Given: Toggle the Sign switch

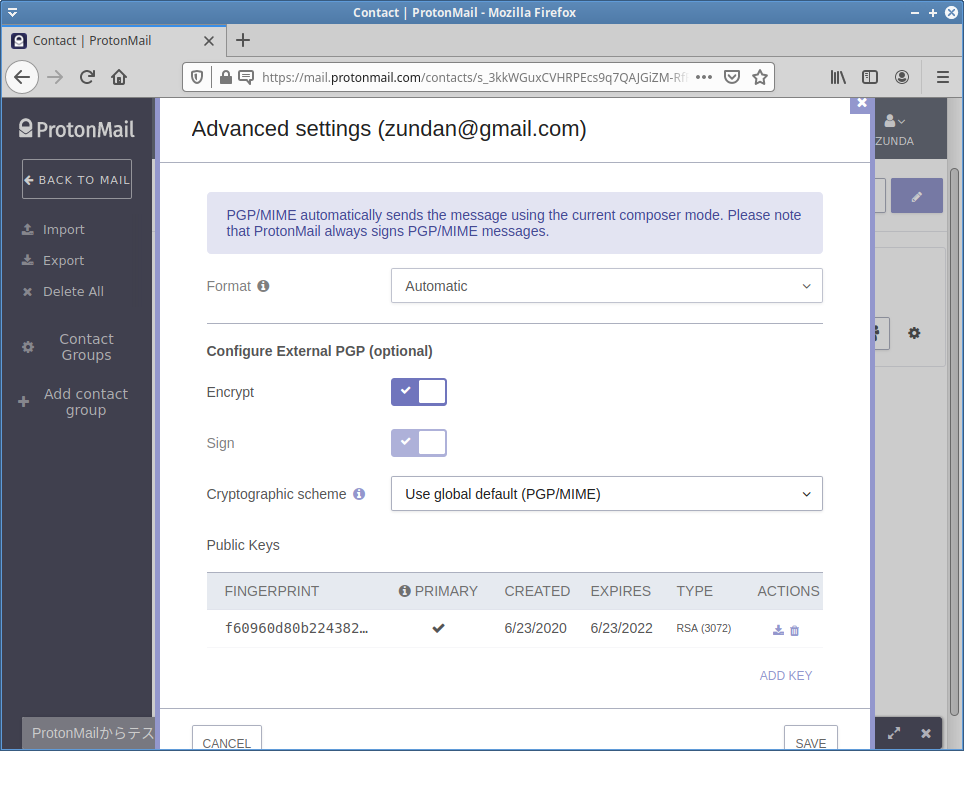Looking at the screenshot, I should tap(419, 443).
